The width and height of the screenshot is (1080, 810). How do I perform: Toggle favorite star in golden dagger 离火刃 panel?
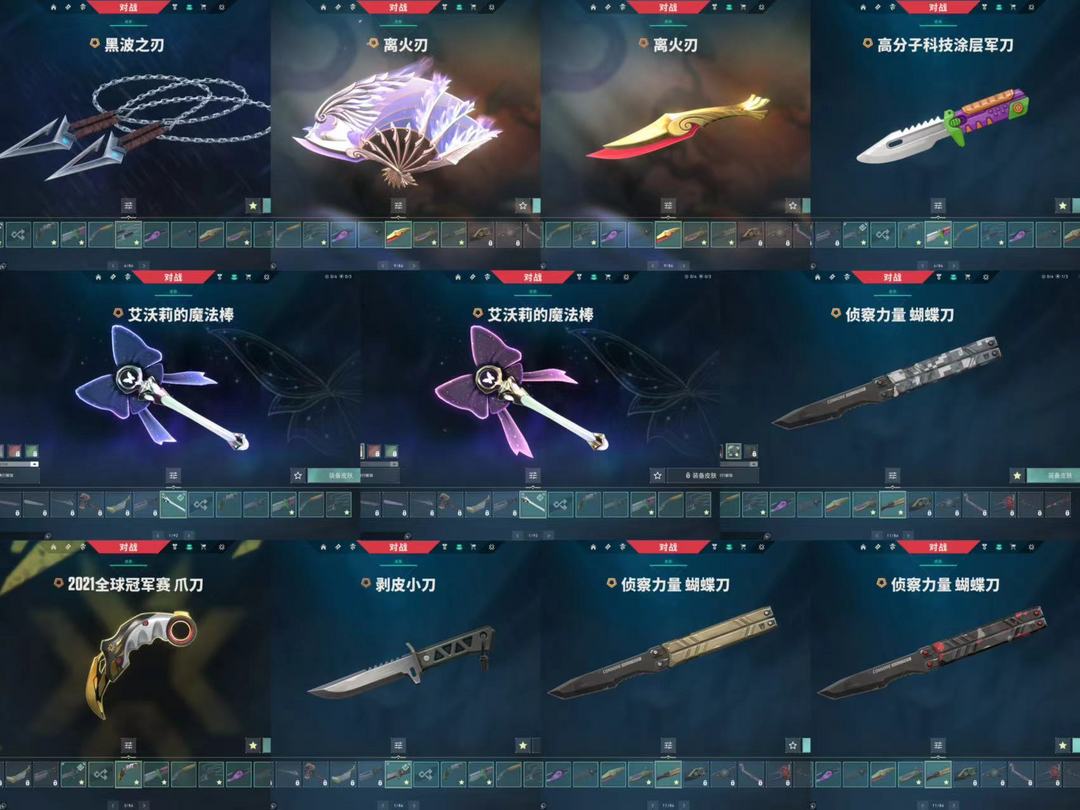click(793, 205)
